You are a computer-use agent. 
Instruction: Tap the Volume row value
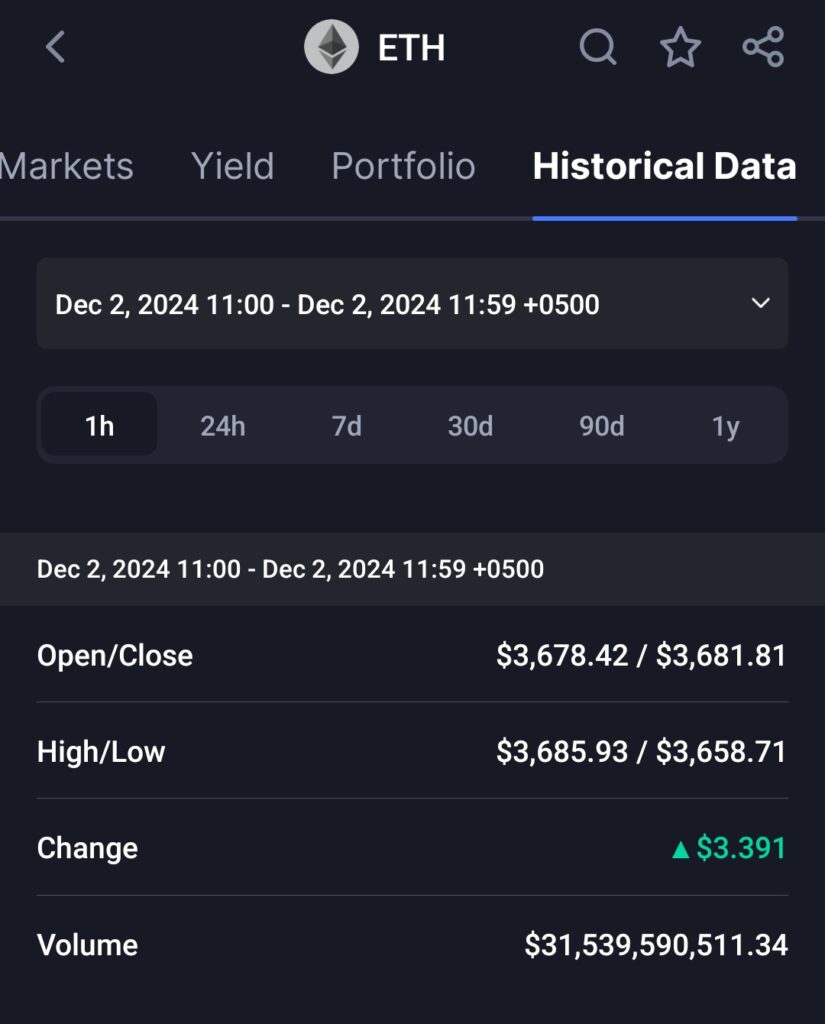pyautogui.click(x=656, y=944)
